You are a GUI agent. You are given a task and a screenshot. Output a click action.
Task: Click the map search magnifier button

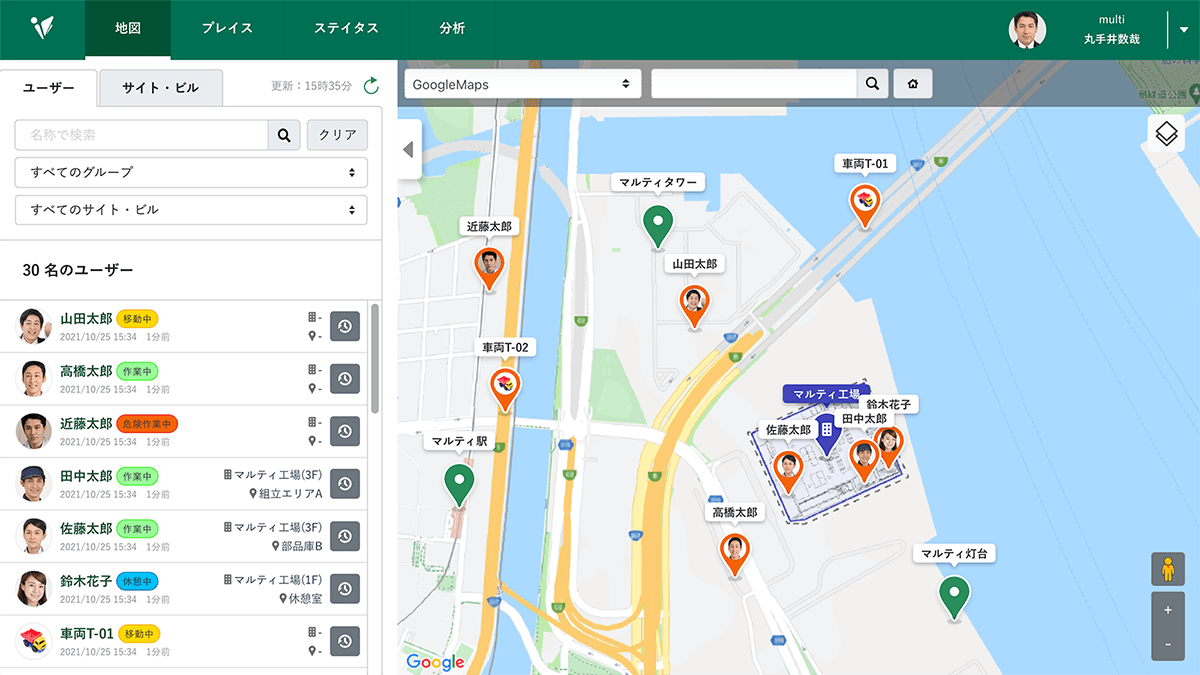[872, 84]
